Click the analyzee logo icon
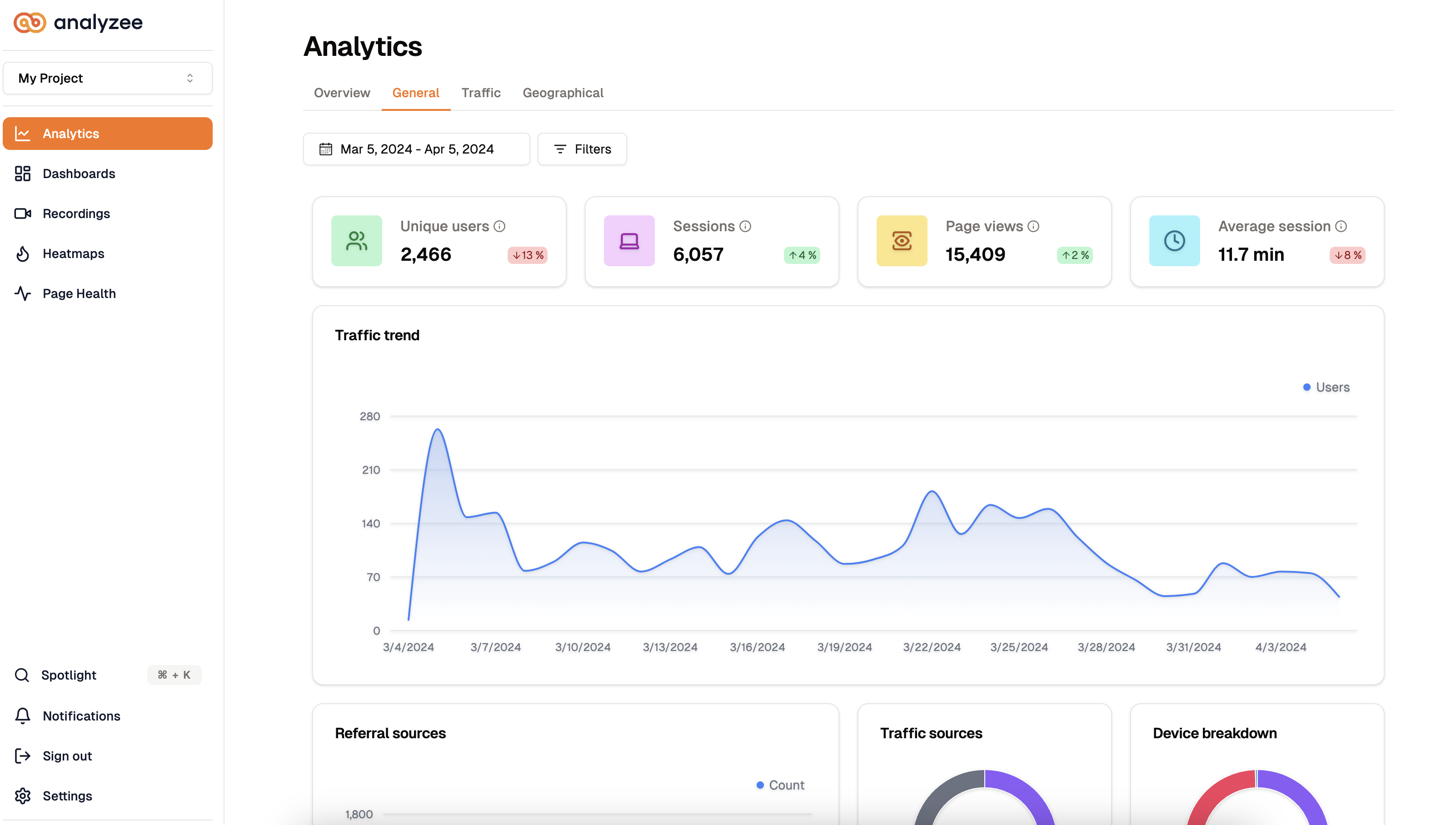1456x825 pixels. [30, 23]
